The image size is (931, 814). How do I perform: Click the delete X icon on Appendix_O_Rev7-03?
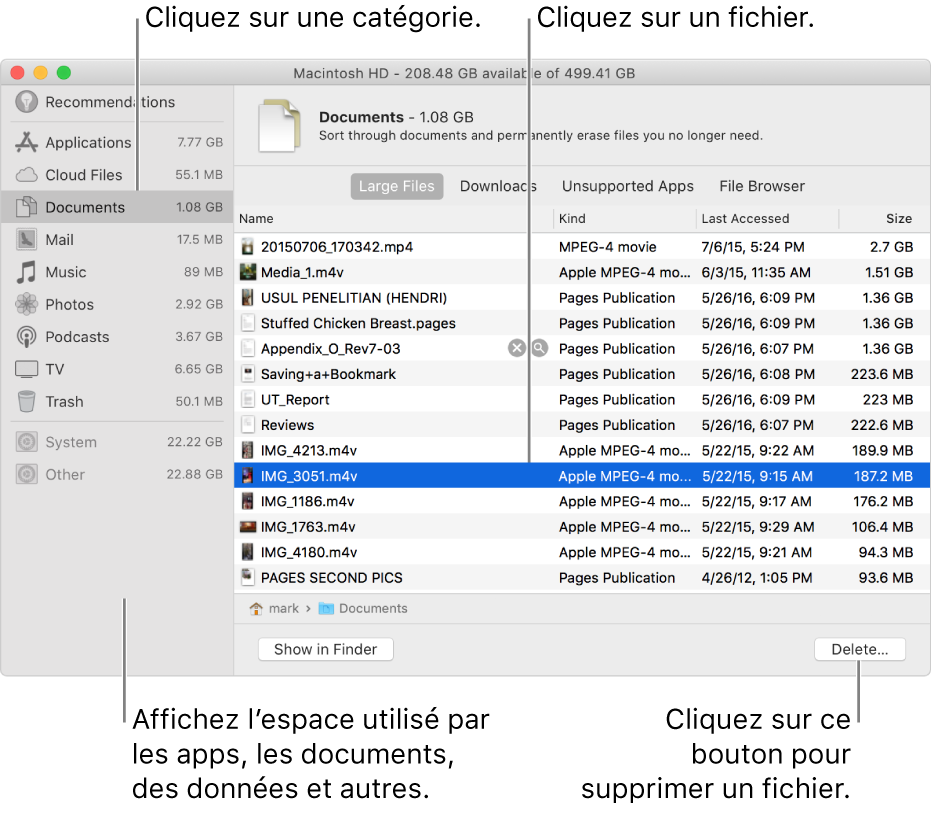[x=517, y=349]
